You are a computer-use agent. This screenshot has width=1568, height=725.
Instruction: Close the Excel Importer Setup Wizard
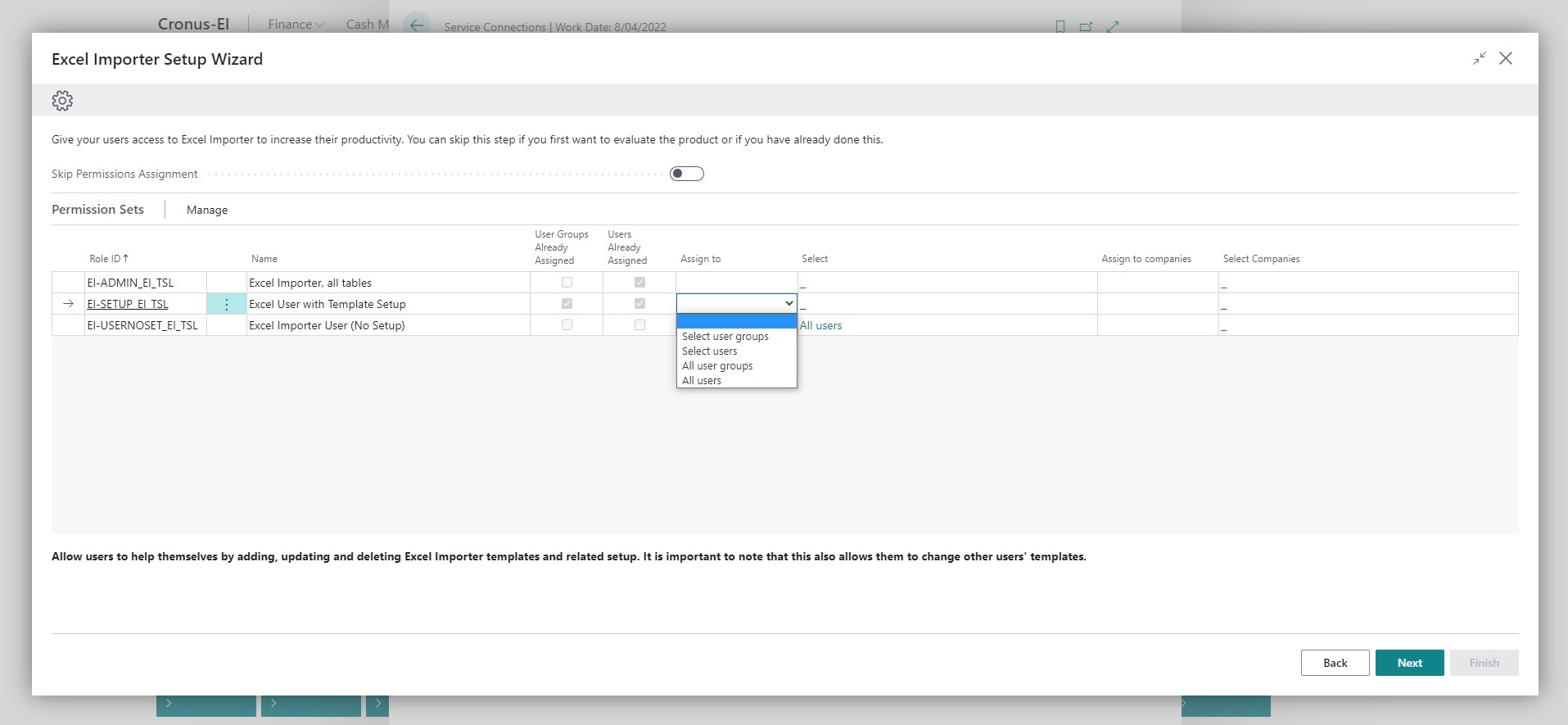coord(1506,58)
